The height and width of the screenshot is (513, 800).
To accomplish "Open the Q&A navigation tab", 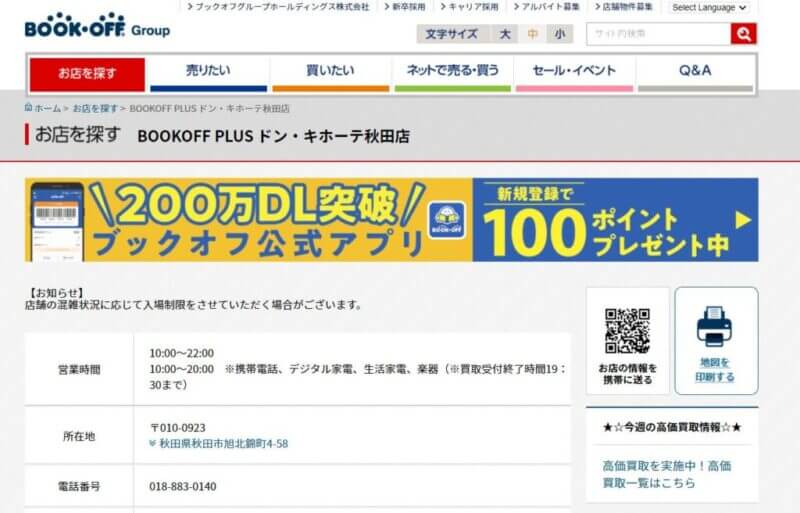I will [695, 75].
